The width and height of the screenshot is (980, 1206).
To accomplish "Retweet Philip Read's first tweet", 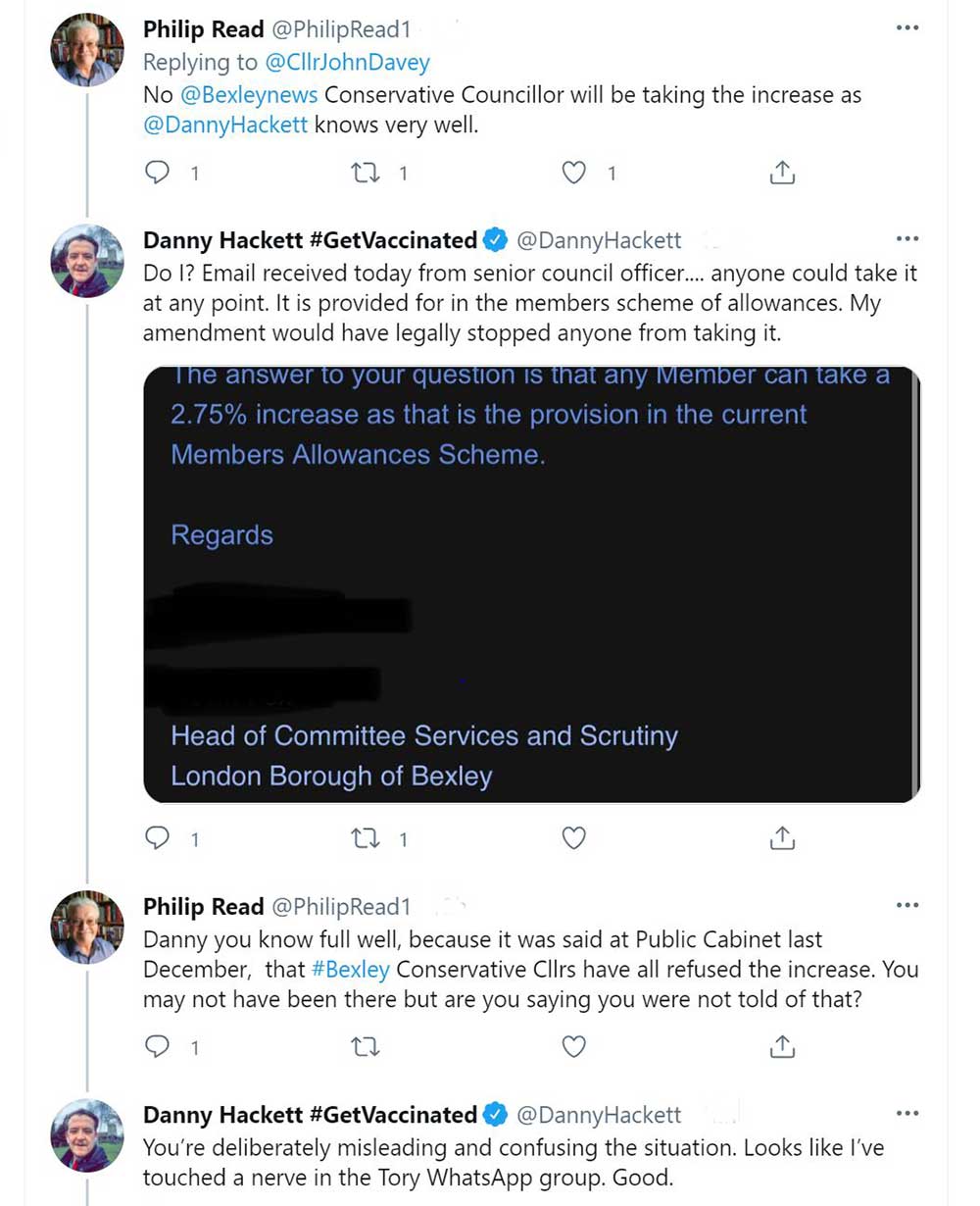I will 366,174.
